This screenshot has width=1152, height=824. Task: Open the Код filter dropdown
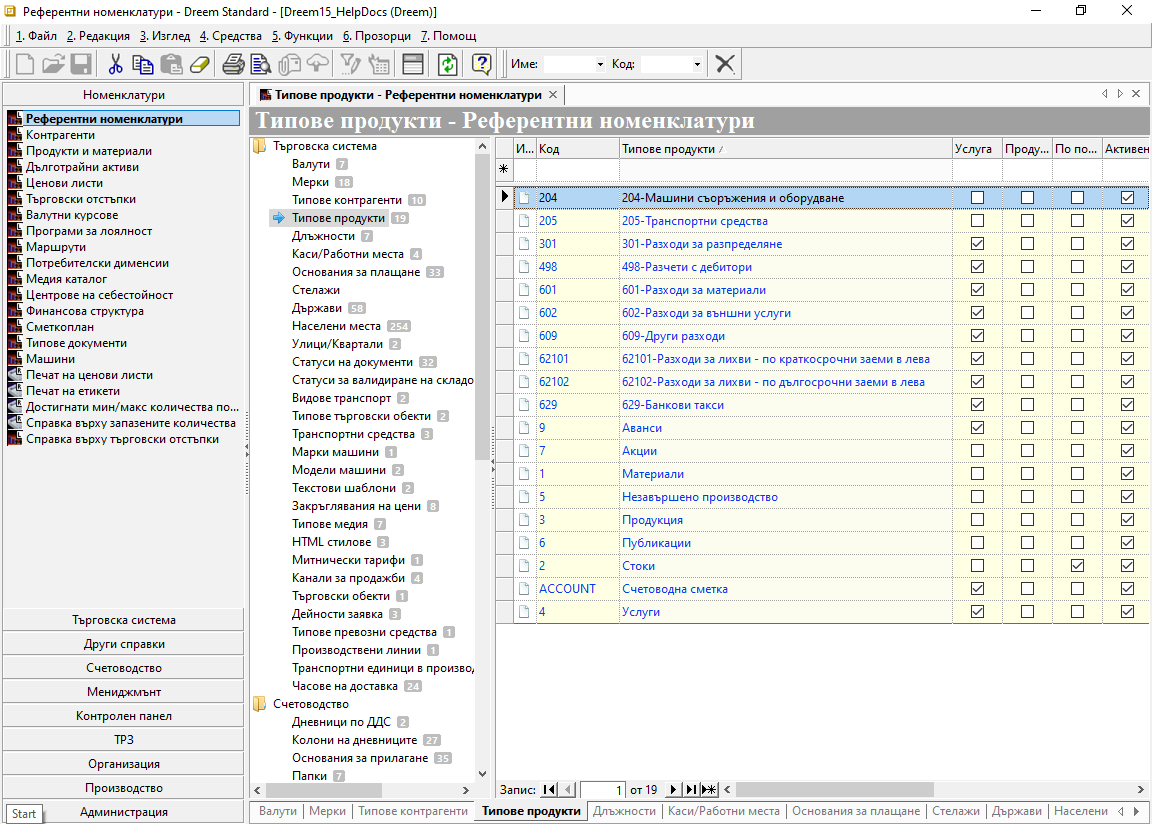tap(697, 64)
